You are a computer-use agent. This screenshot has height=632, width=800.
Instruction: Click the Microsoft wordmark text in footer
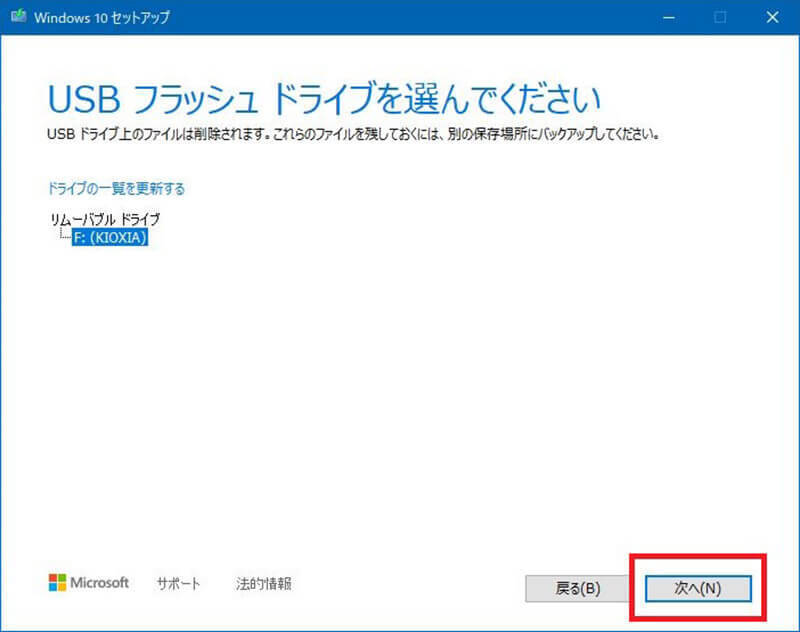(100, 583)
